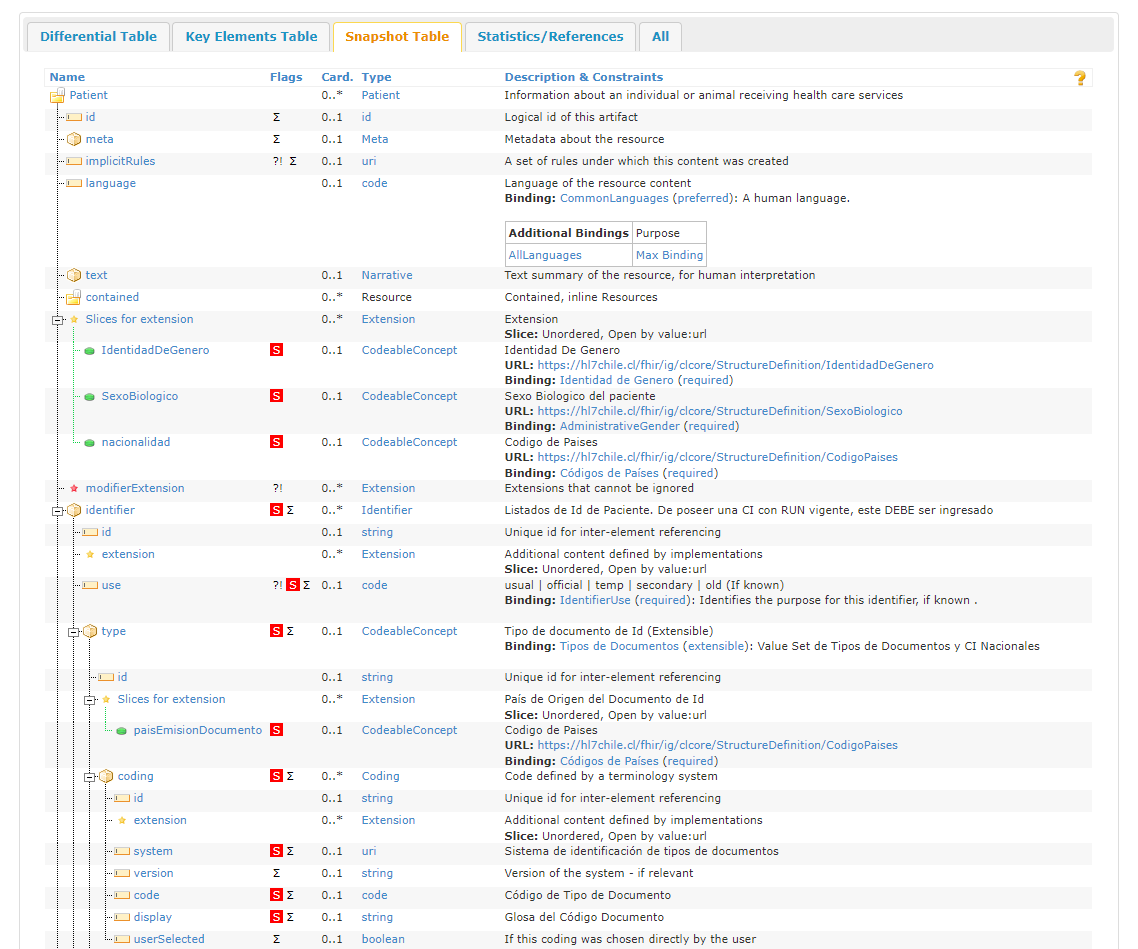Click the green paisEmisionDocumento icon
The image size is (1138, 949).
[x=121, y=731]
